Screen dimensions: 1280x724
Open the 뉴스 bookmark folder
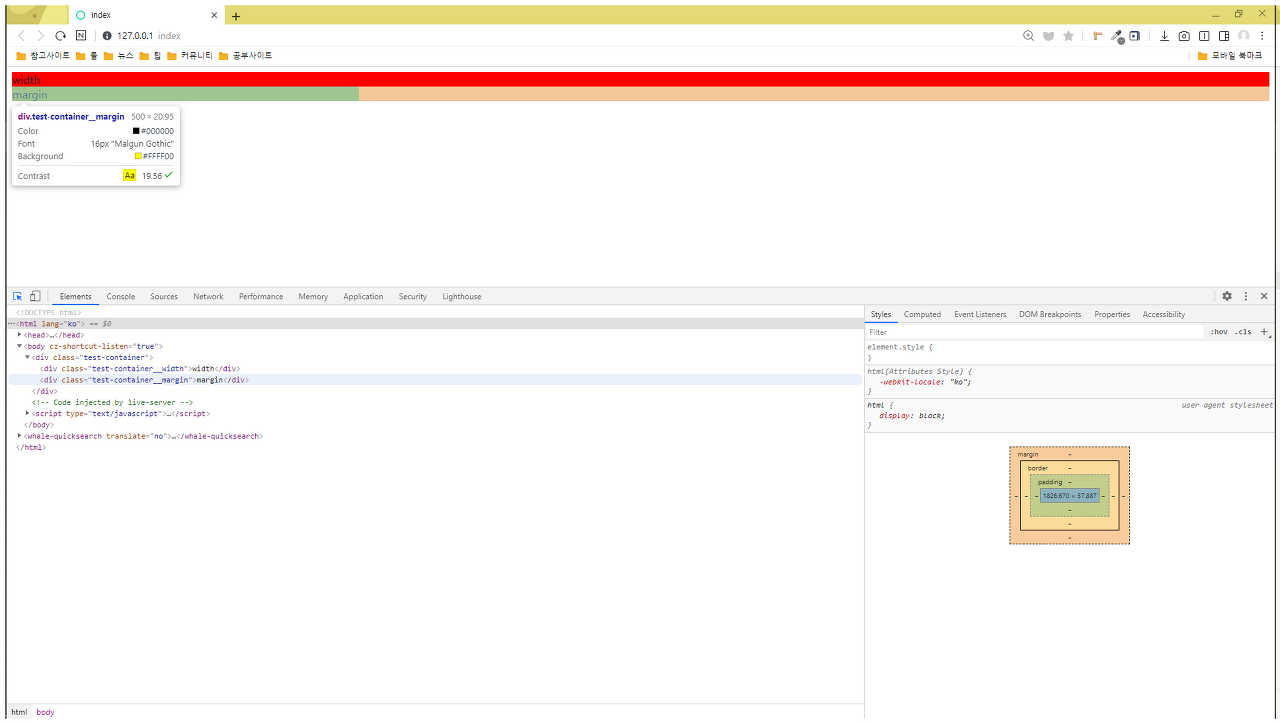click(119, 56)
